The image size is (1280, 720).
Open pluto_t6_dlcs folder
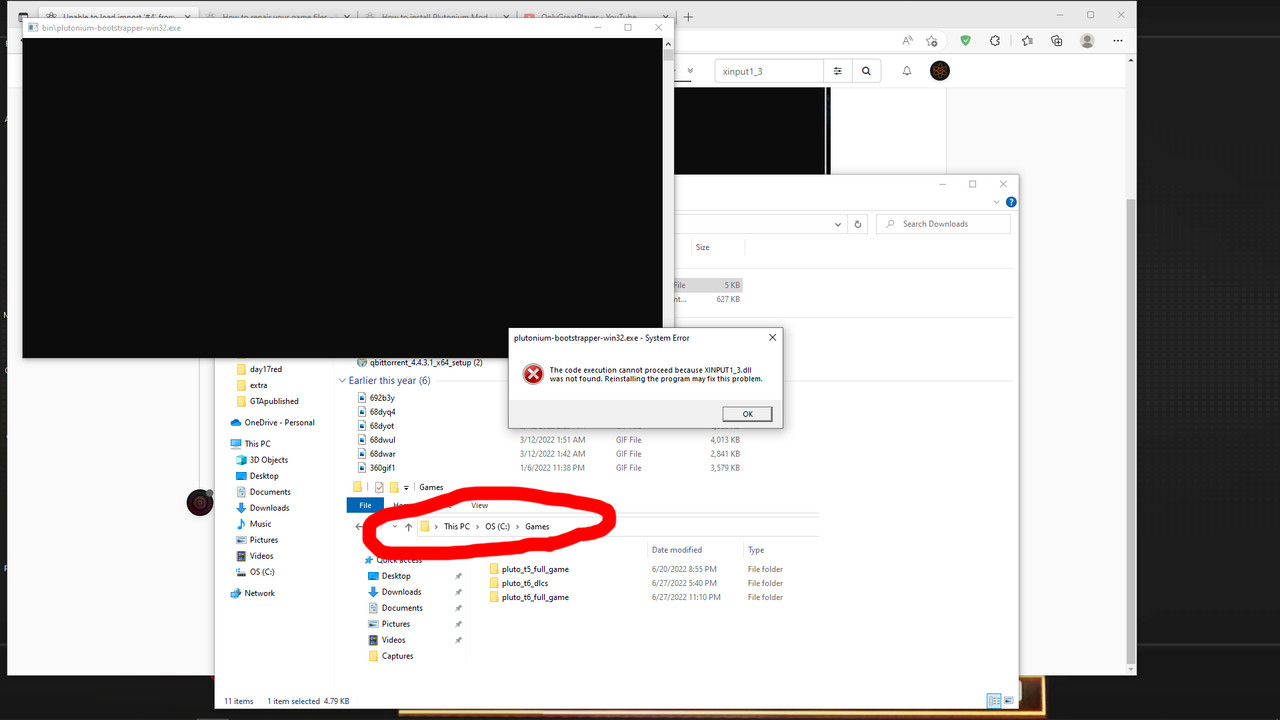[518, 583]
